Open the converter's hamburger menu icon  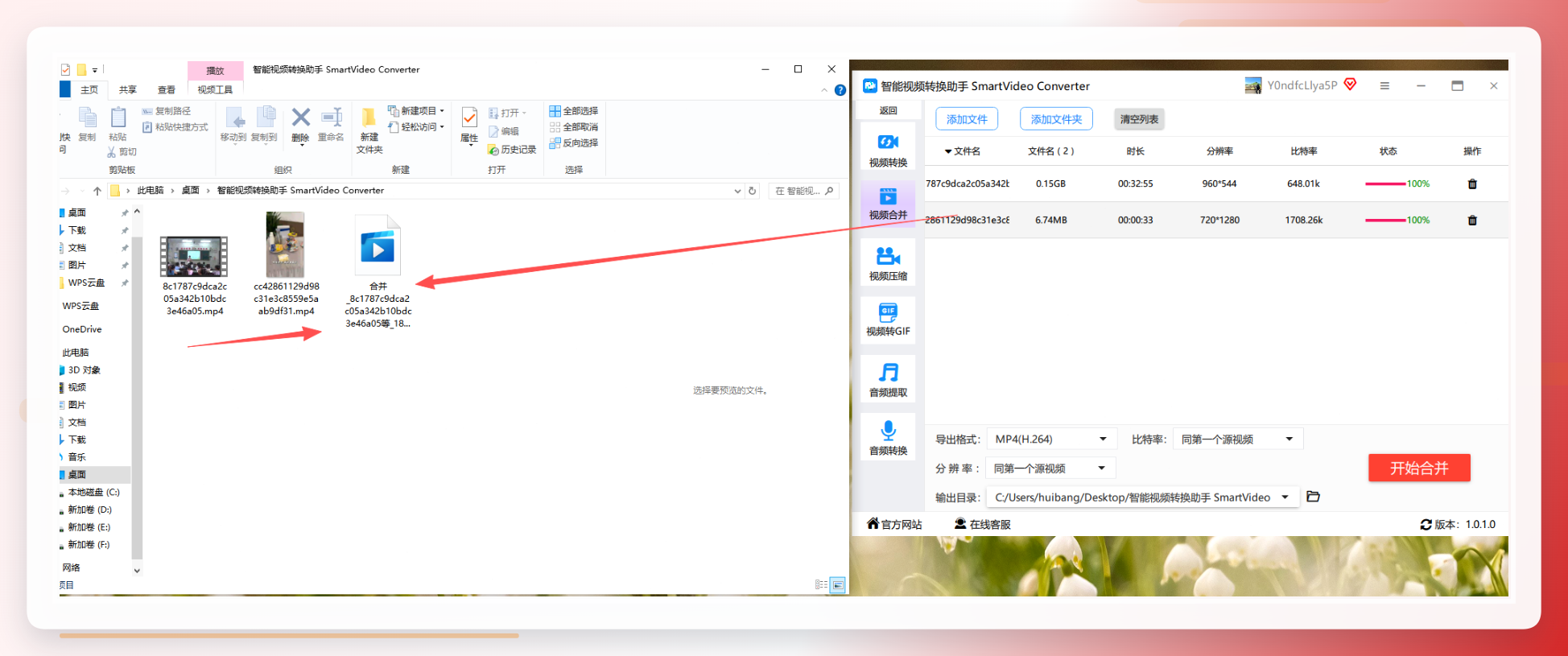click(x=1384, y=85)
